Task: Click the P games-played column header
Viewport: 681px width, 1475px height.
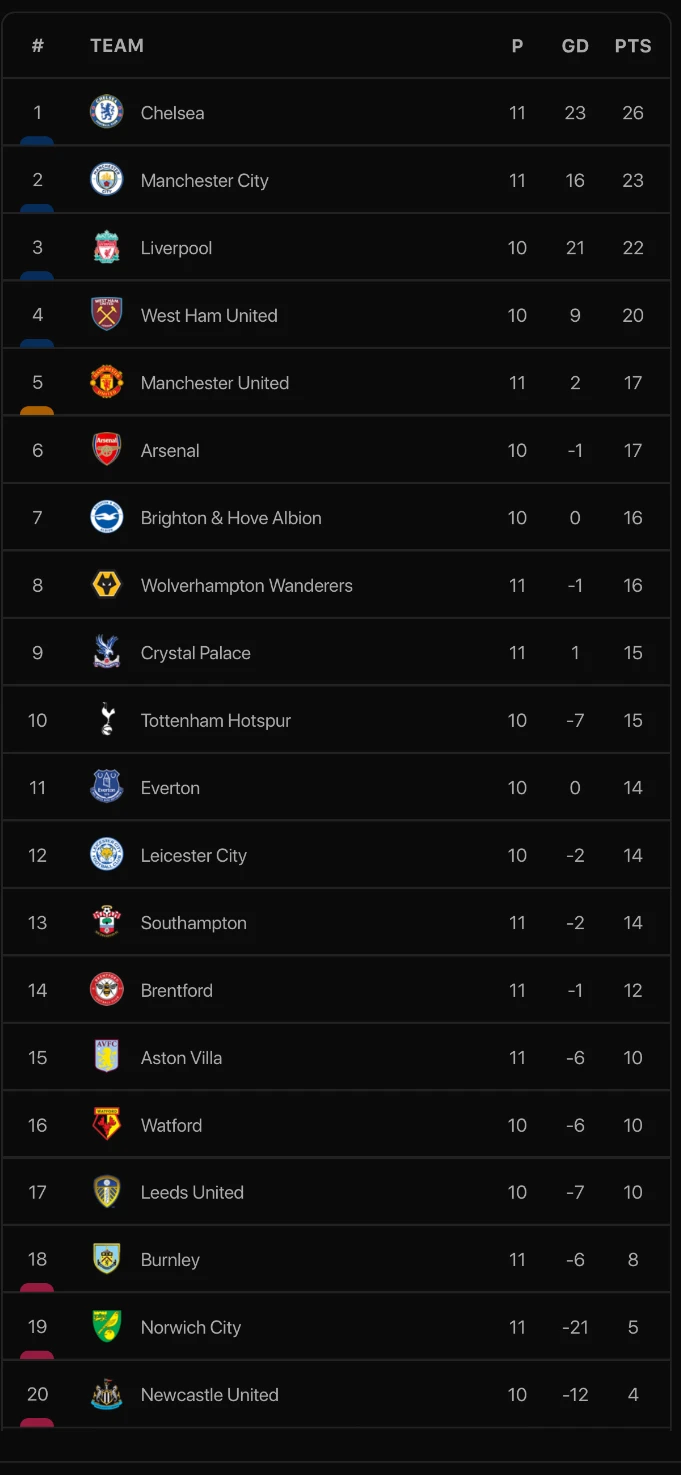Action: [517, 46]
